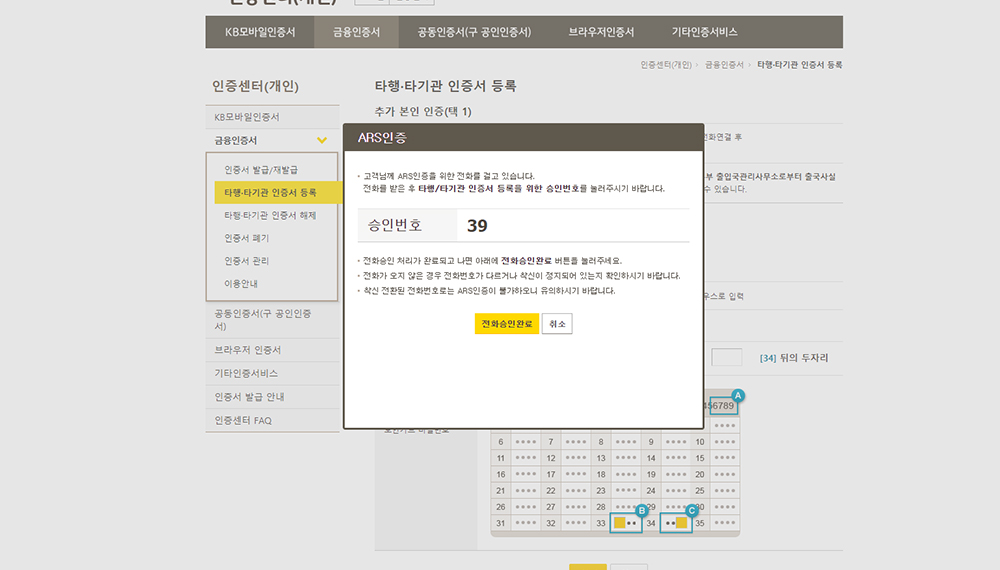Switch to 공동인증서(구 공인인증서) tab

(x=474, y=32)
